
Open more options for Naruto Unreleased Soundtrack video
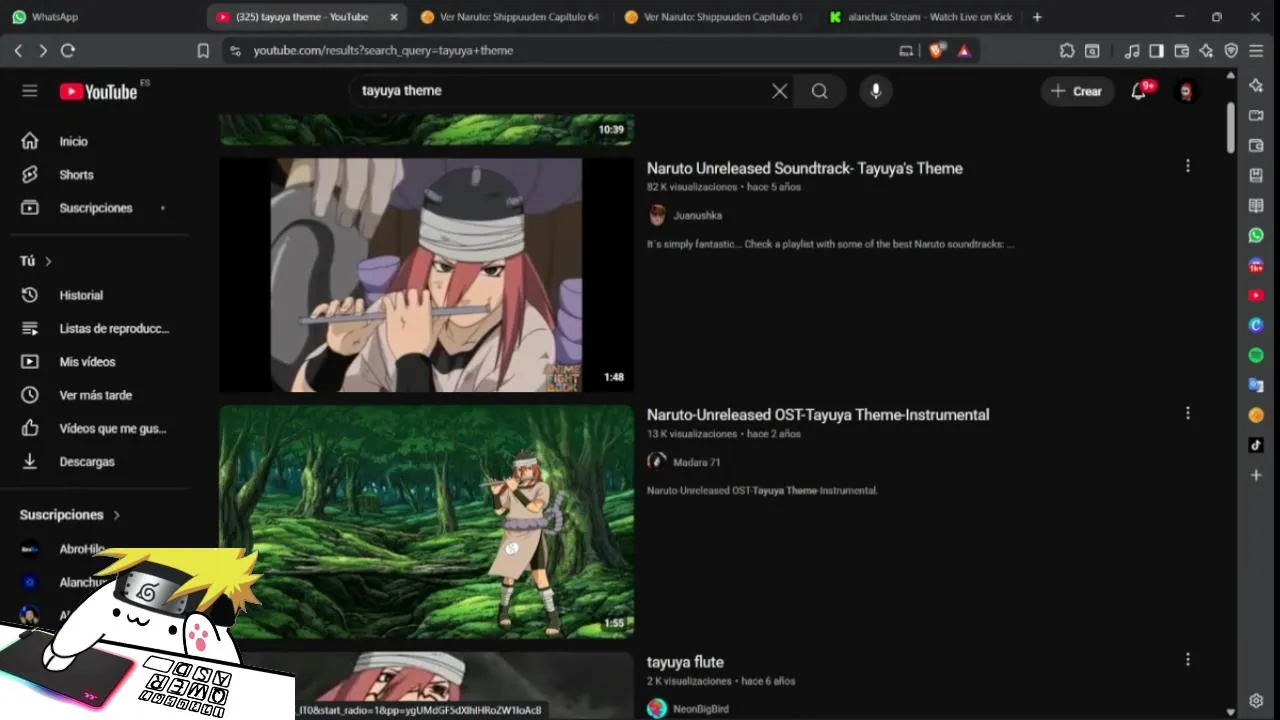[1188, 166]
